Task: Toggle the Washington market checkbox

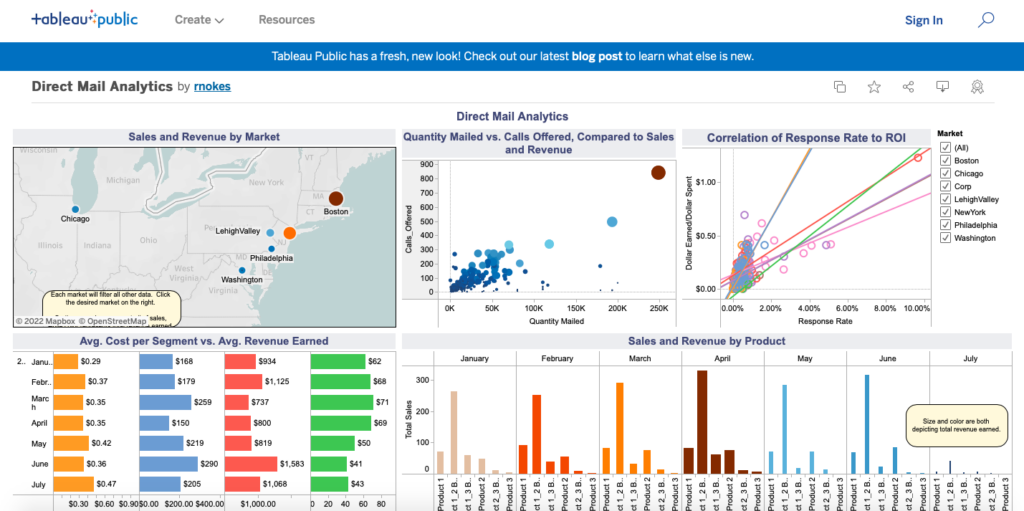Action: click(945, 238)
